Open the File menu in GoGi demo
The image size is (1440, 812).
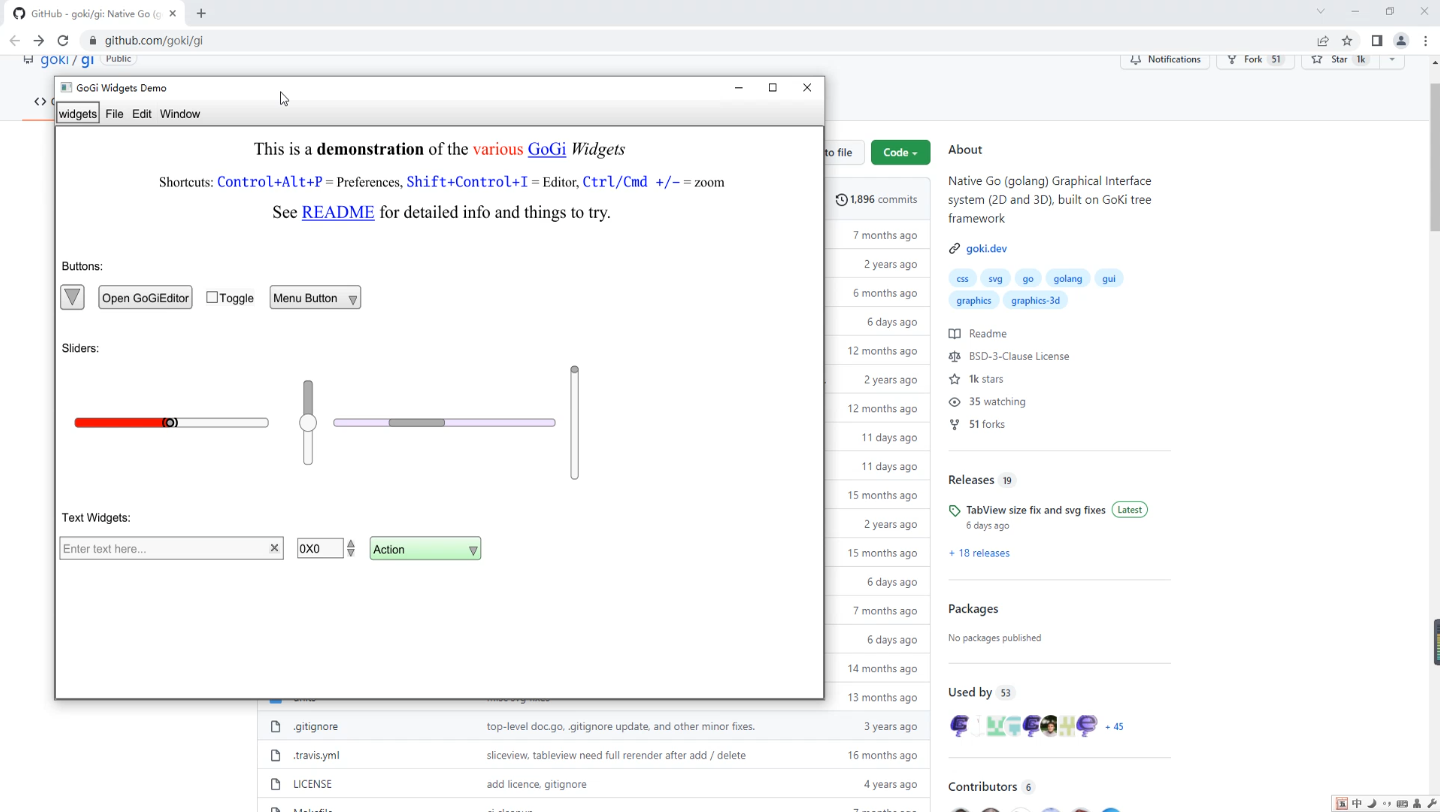click(x=114, y=114)
